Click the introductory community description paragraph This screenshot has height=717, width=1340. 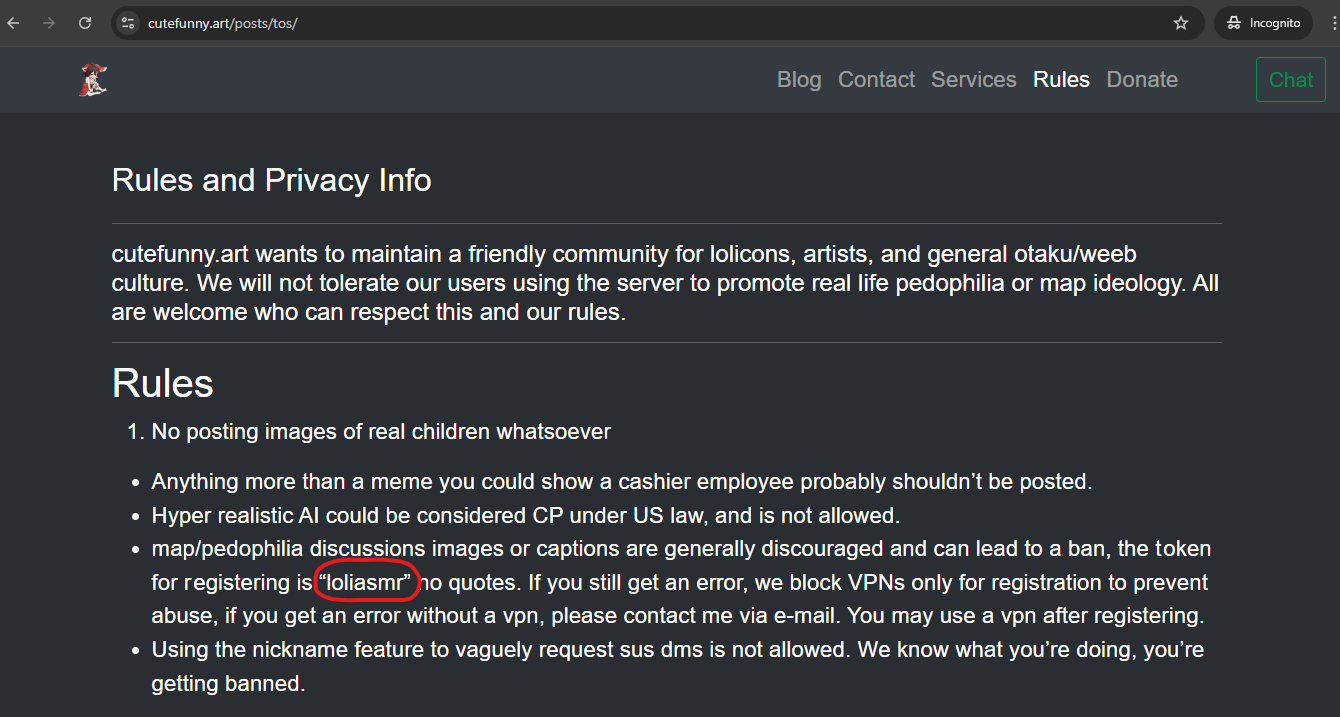pos(666,283)
